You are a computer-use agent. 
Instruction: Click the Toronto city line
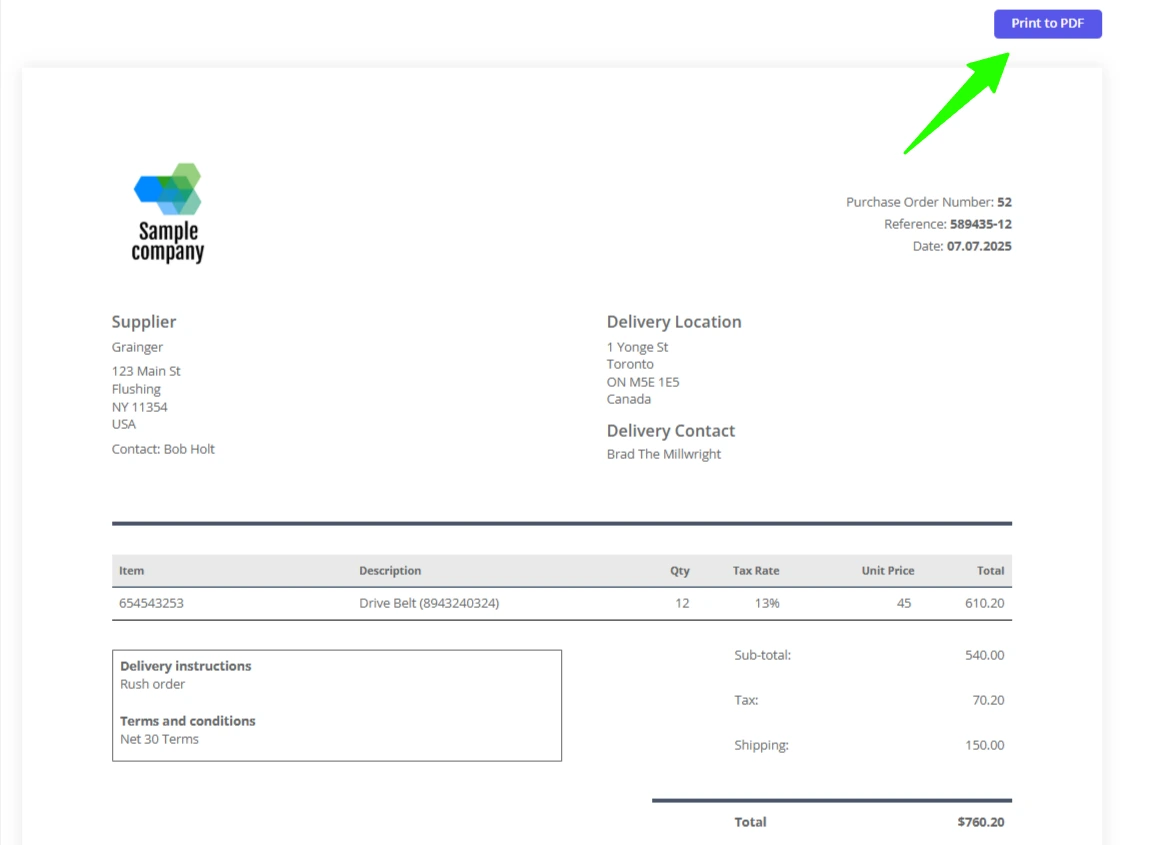[630, 364]
